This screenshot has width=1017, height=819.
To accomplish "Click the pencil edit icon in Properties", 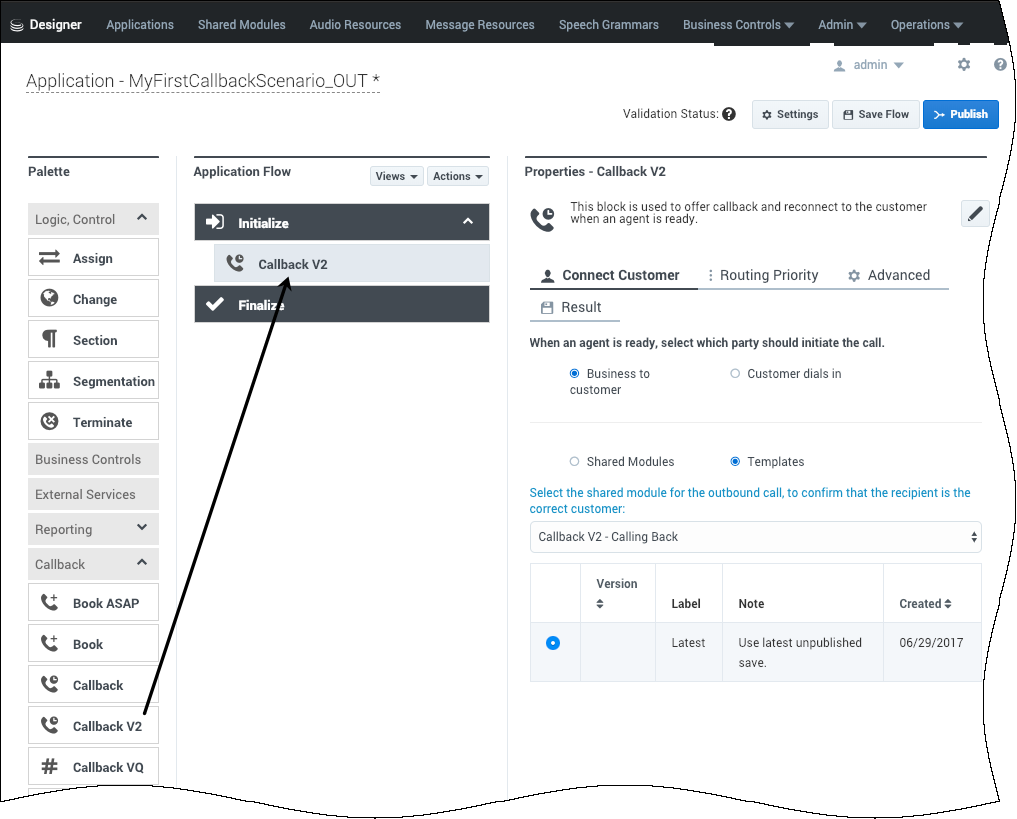I will click(975, 213).
